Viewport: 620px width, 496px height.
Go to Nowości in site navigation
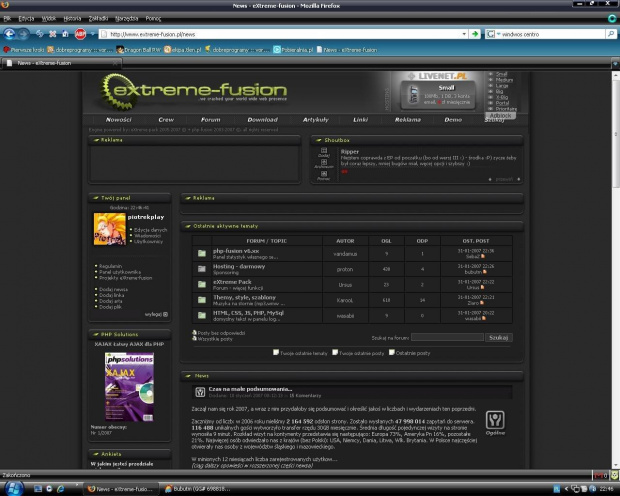[118, 119]
